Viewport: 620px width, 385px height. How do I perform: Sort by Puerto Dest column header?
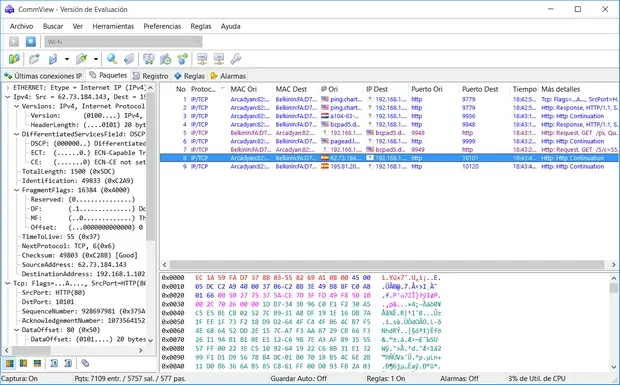(484, 89)
